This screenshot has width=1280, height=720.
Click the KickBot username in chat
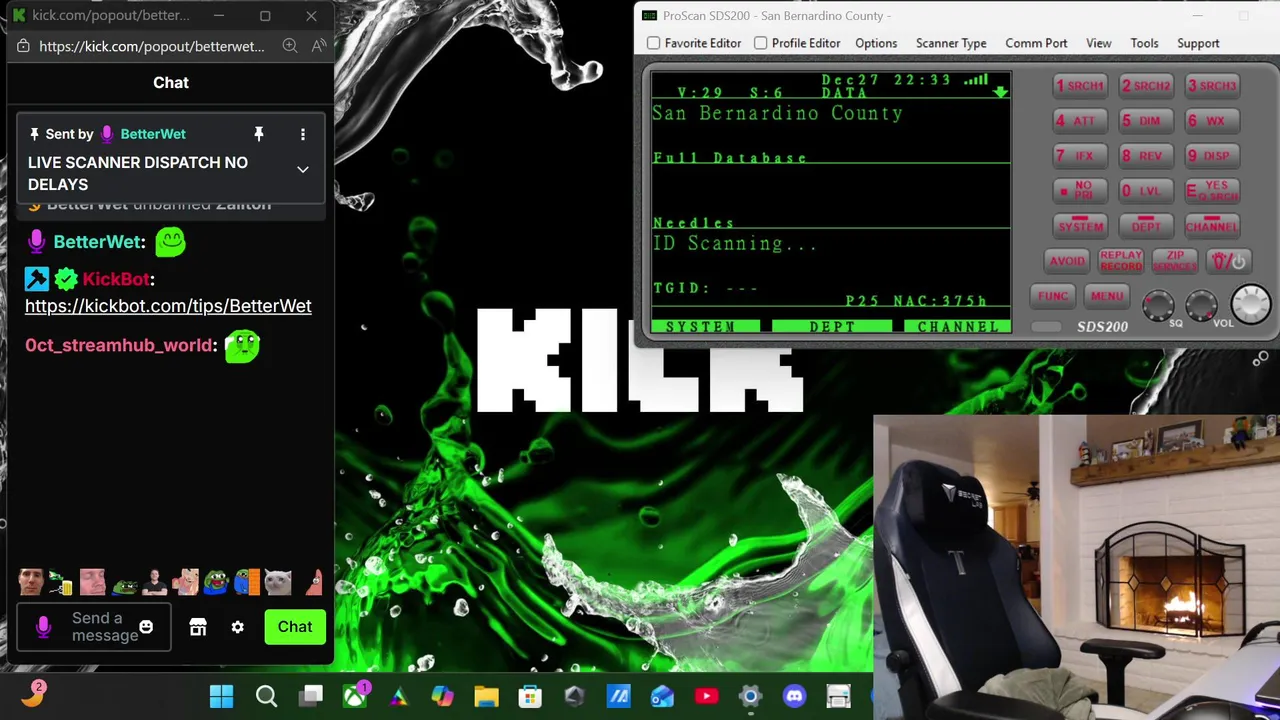118,279
